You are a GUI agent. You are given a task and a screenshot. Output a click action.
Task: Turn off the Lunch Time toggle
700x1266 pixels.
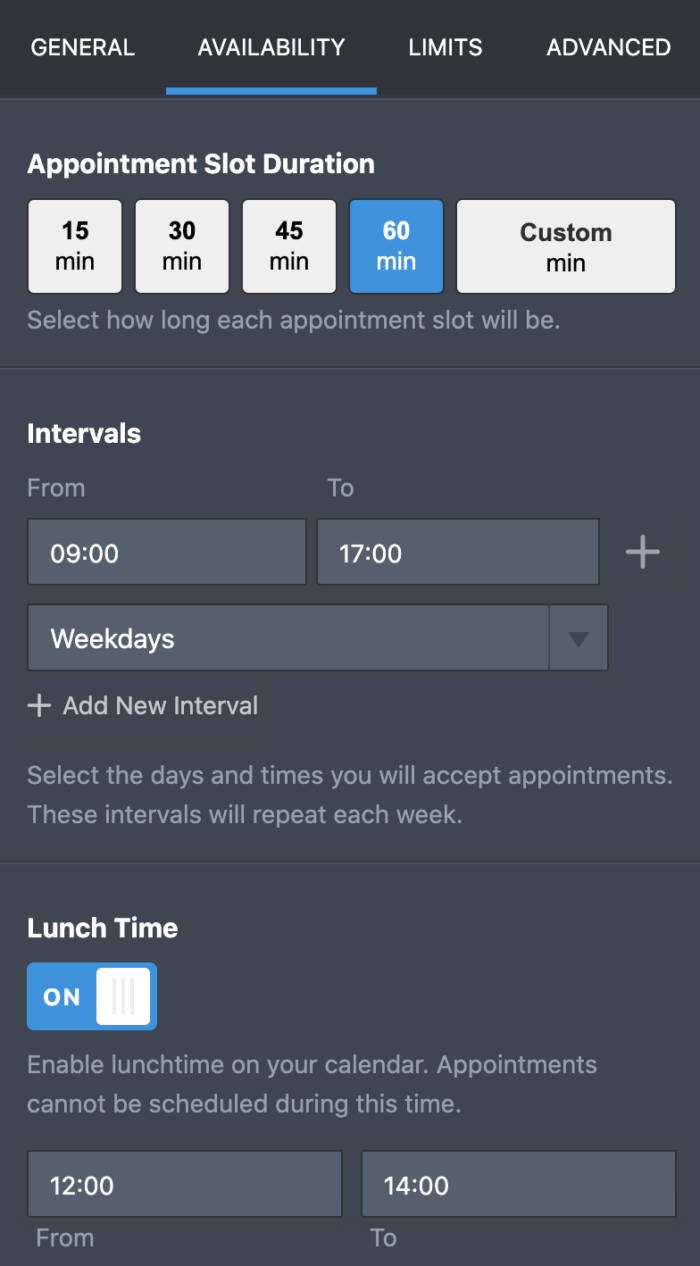[x=92, y=996]
